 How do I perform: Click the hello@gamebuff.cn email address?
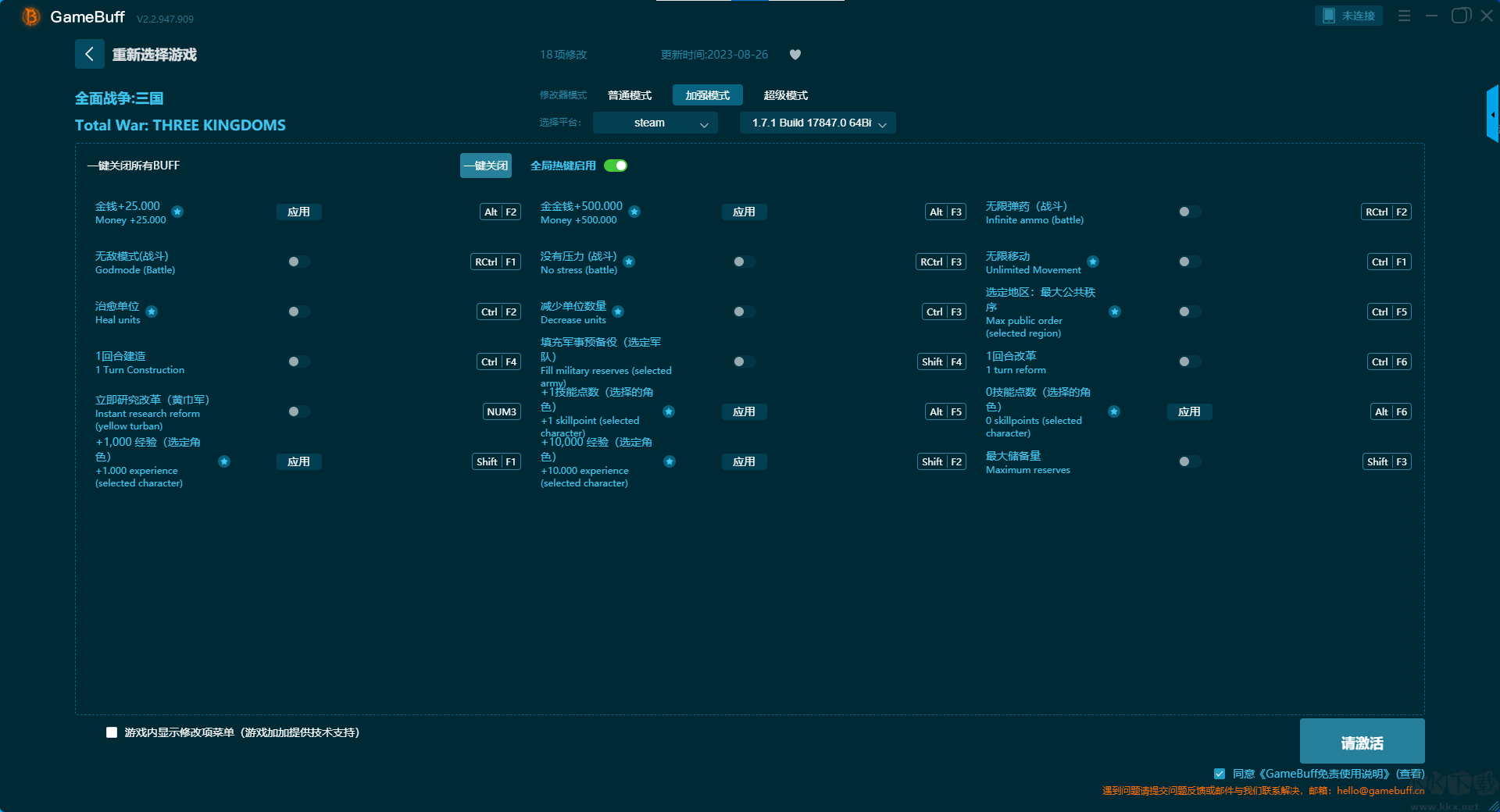tap(1380, 790)
